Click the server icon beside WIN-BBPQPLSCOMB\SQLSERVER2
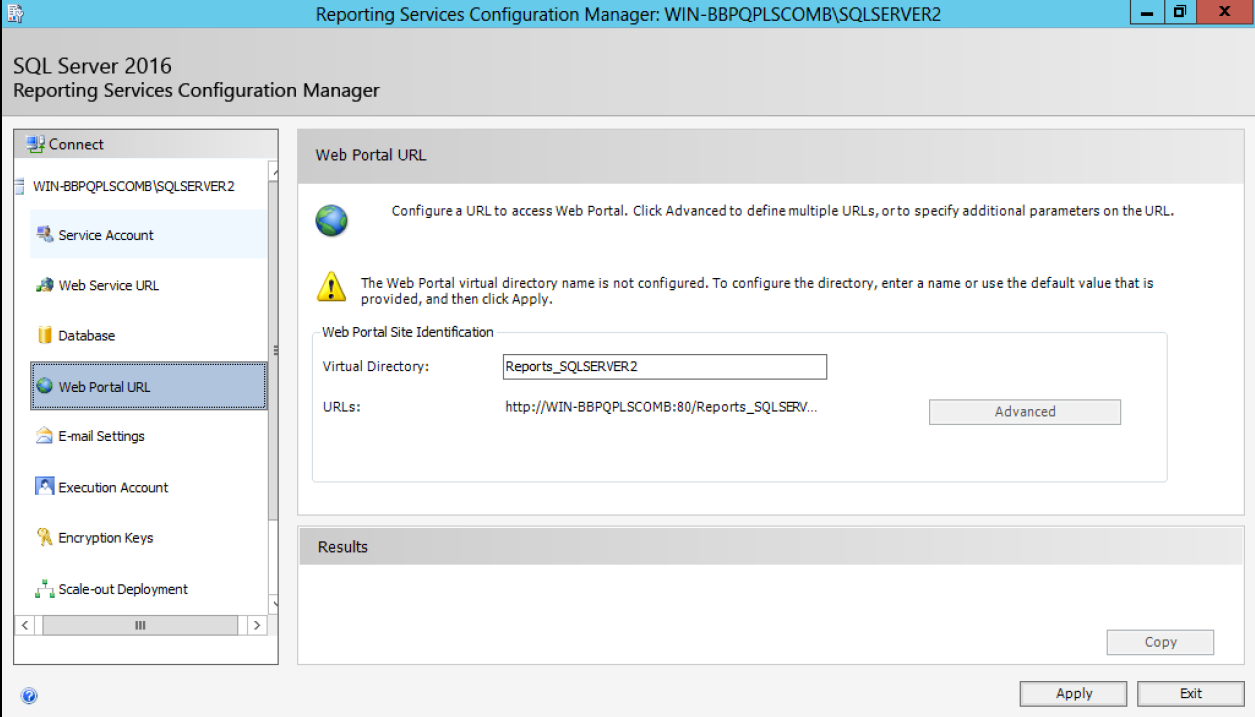The height and width of the screenshot is (717, 1255). (20, 186)
